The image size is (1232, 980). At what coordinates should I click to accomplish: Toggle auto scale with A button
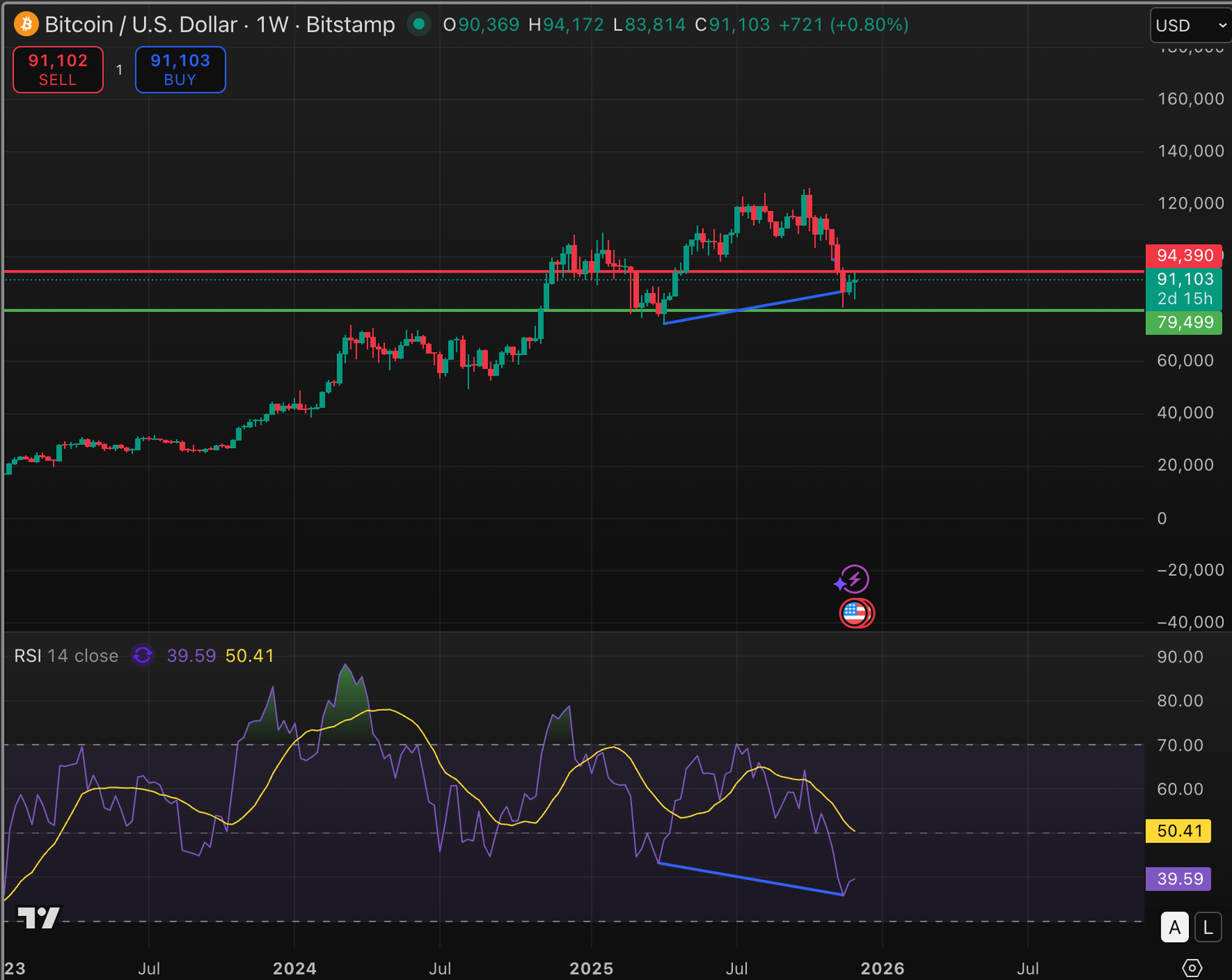(1174, 928)
